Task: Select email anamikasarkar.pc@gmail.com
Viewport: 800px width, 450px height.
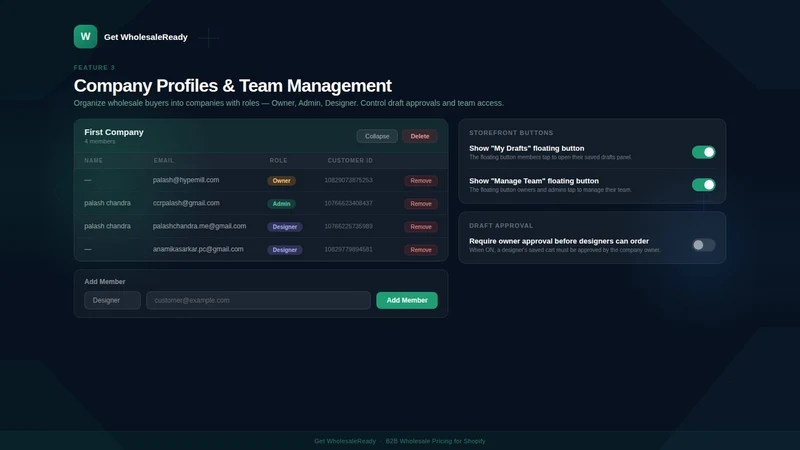Action: (198, 249)
